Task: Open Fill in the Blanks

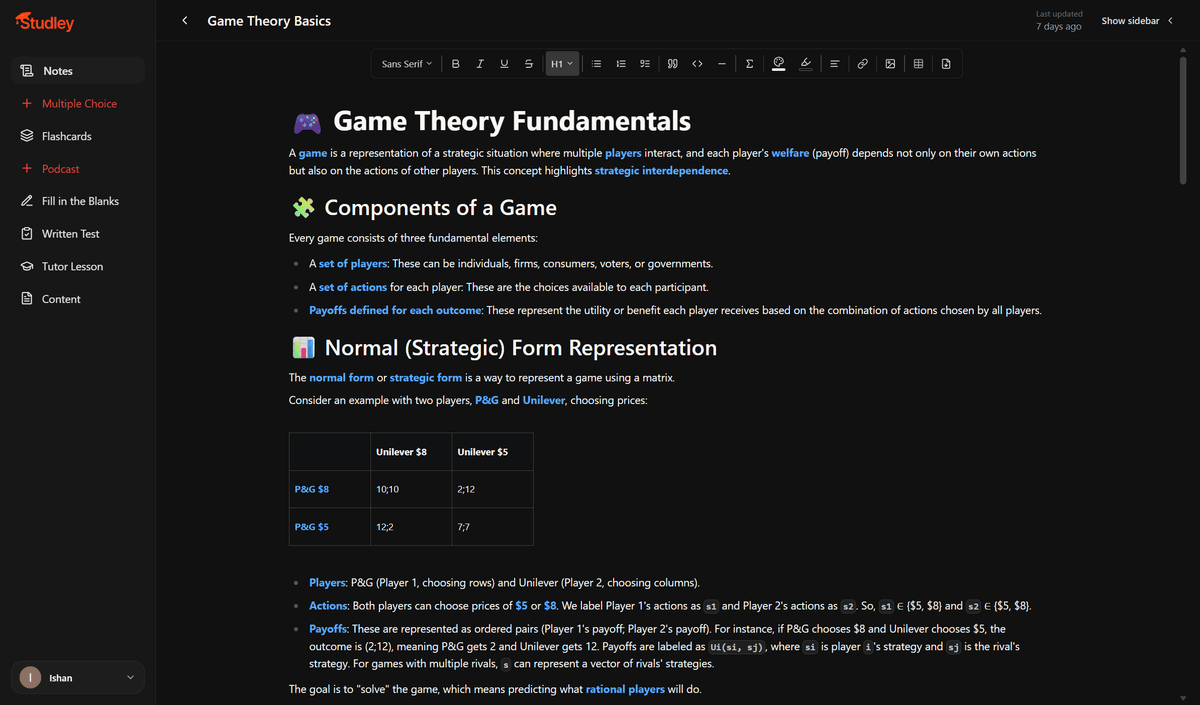Action: pos(78,201)
